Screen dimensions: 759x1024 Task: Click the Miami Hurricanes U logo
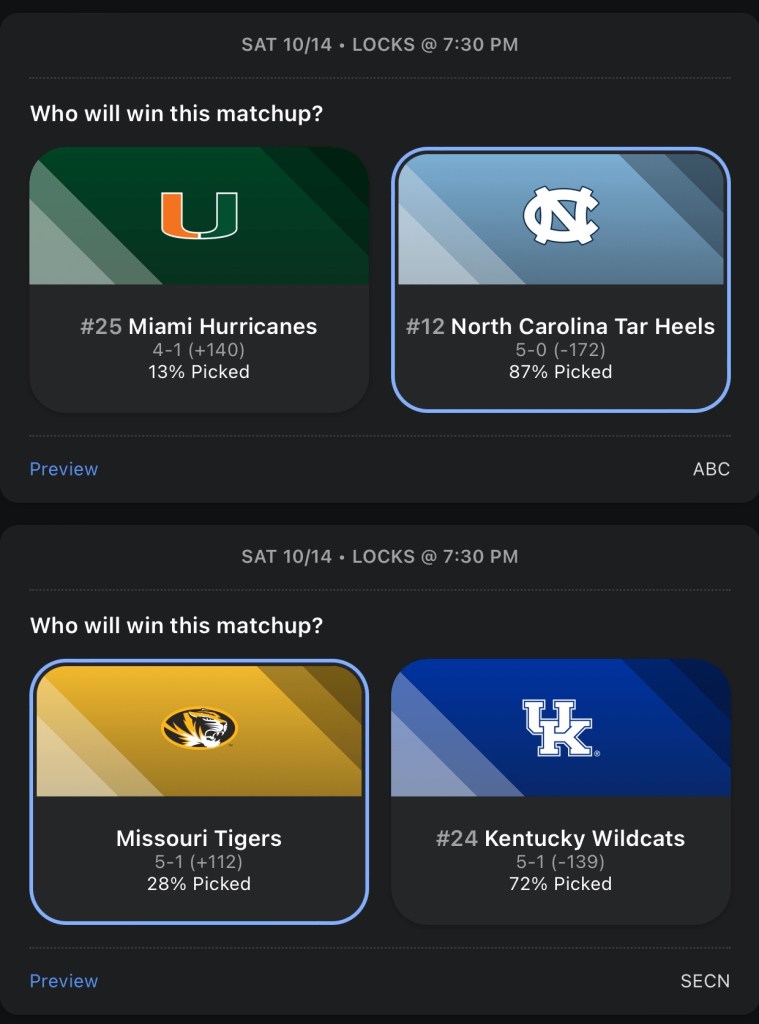tap(199, 215)
